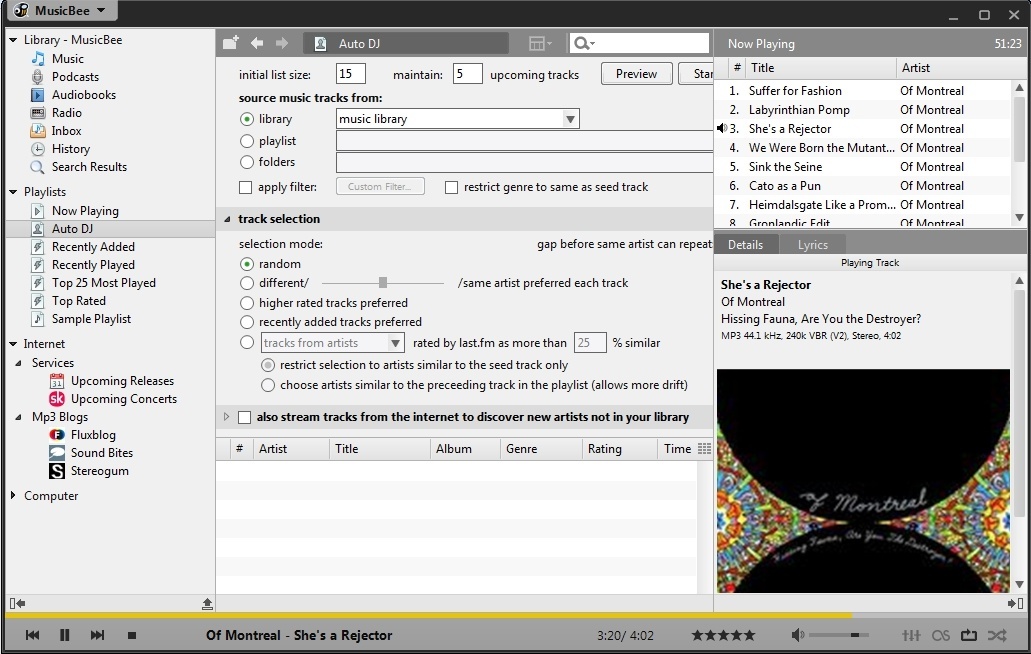1031x654 pixels.
Task: Navigate back with the left arrow
Action: (257, 43)
